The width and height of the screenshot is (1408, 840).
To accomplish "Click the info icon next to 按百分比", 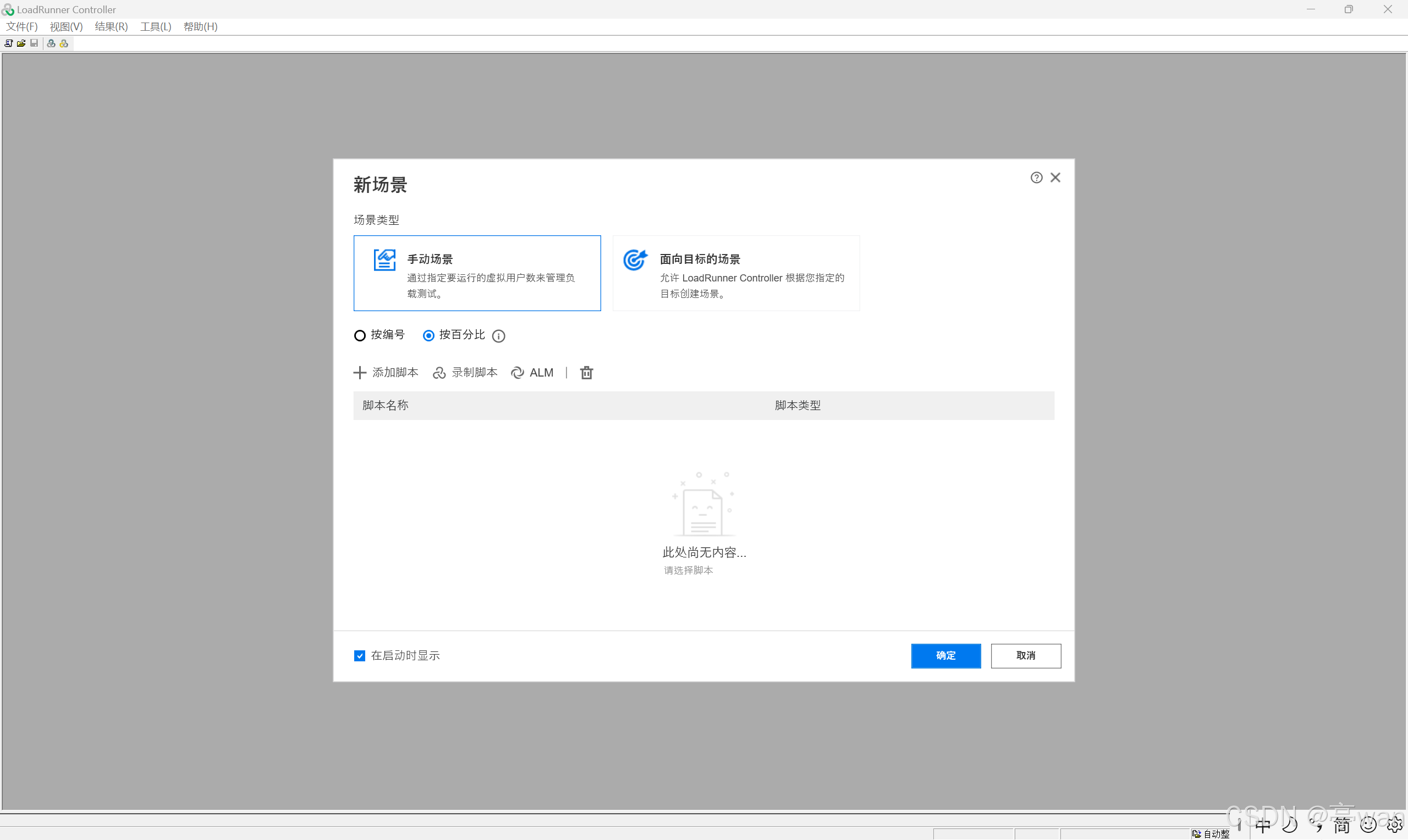I will pyautogui.click(x=498, y=336).
